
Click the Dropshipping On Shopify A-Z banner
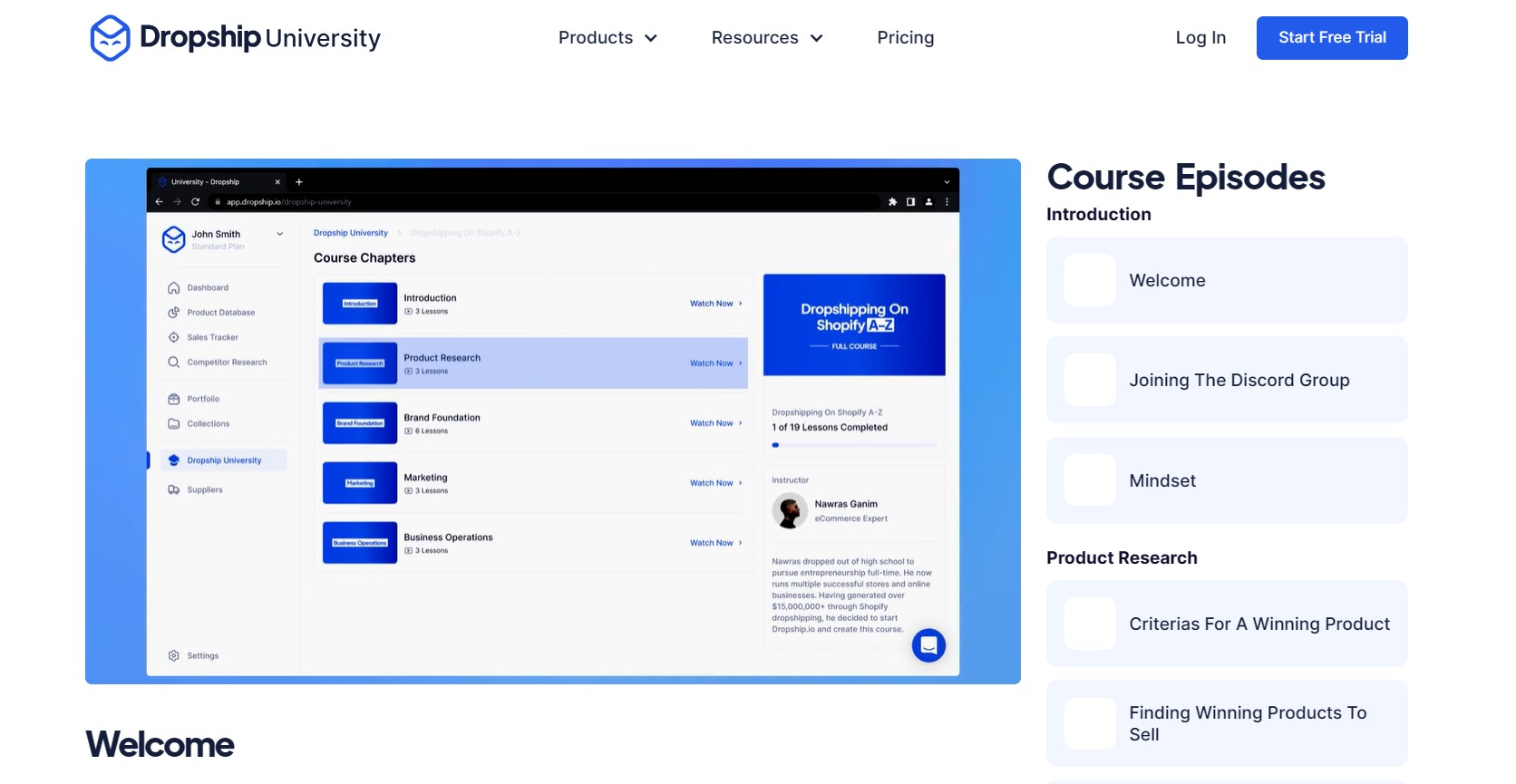[x=854, y=324]
